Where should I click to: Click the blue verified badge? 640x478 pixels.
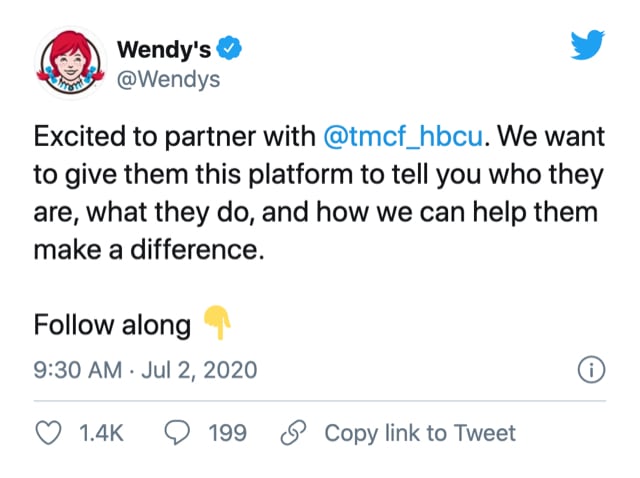pos(229,48)
